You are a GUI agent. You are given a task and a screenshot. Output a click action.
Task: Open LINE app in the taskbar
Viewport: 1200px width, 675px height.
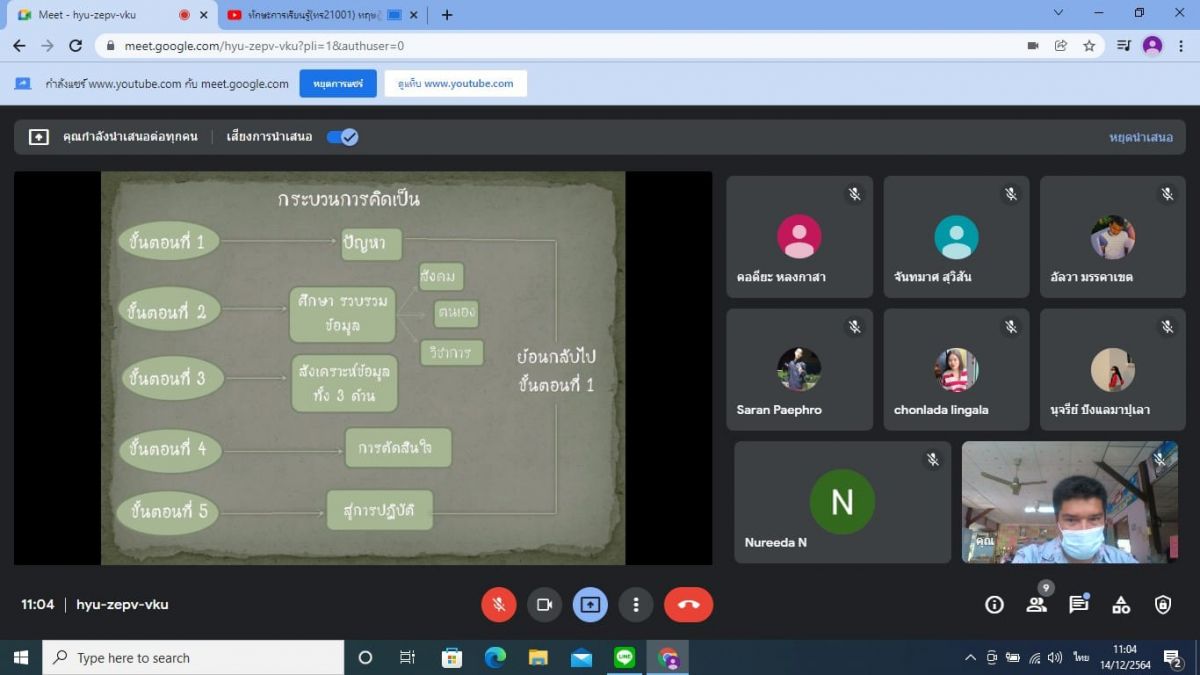(x=626, y=657)
